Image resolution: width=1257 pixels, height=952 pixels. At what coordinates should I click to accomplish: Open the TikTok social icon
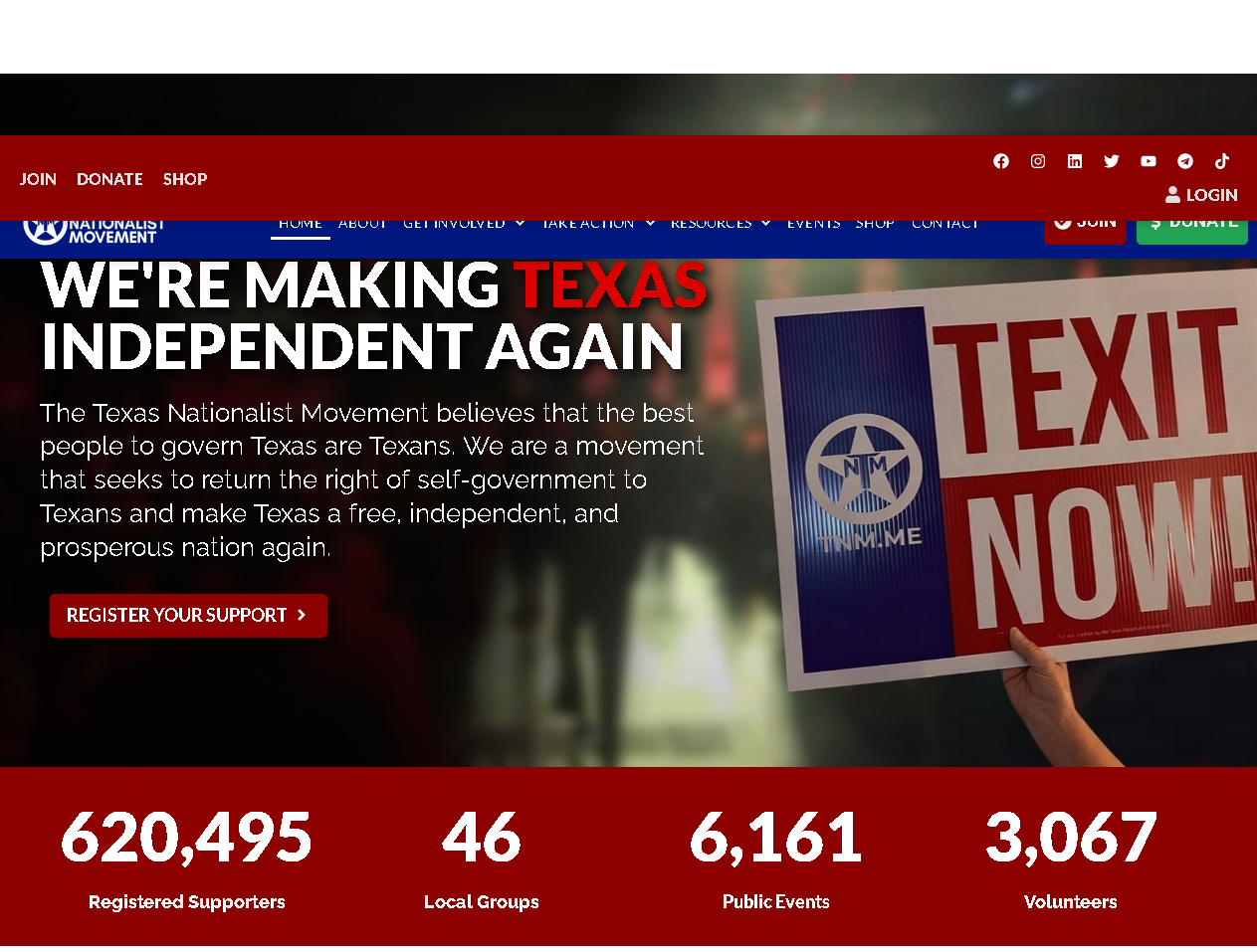(x=1222, y=161)
